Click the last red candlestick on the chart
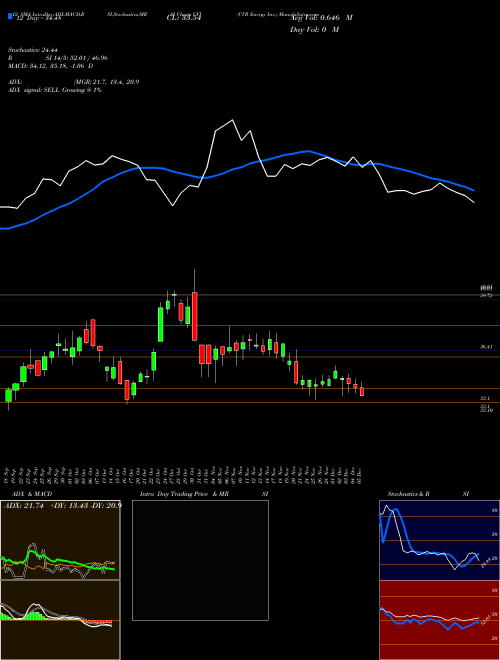This screenshot has height=660, width=500. point(362,391)
